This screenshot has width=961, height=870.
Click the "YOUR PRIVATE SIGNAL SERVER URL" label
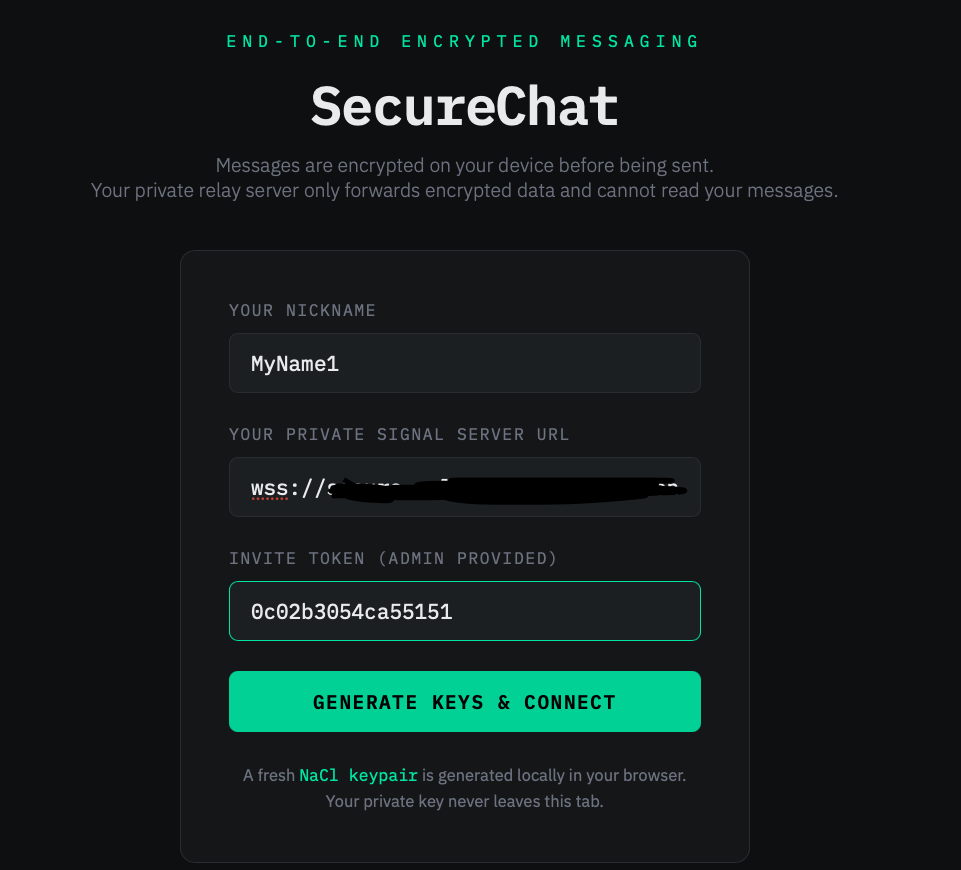point(399,434)
